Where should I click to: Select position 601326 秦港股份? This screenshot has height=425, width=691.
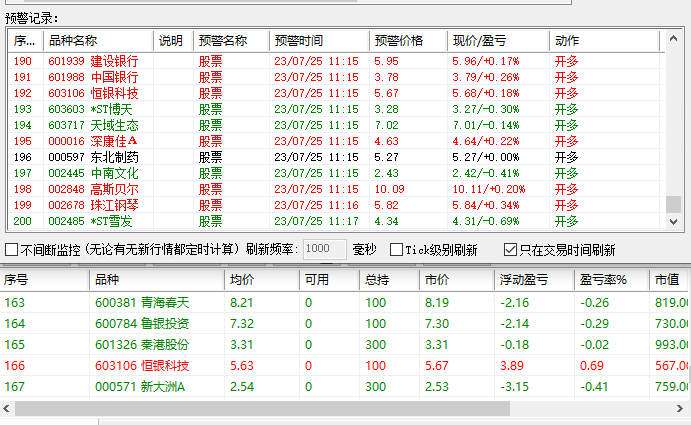pos(343,344)
